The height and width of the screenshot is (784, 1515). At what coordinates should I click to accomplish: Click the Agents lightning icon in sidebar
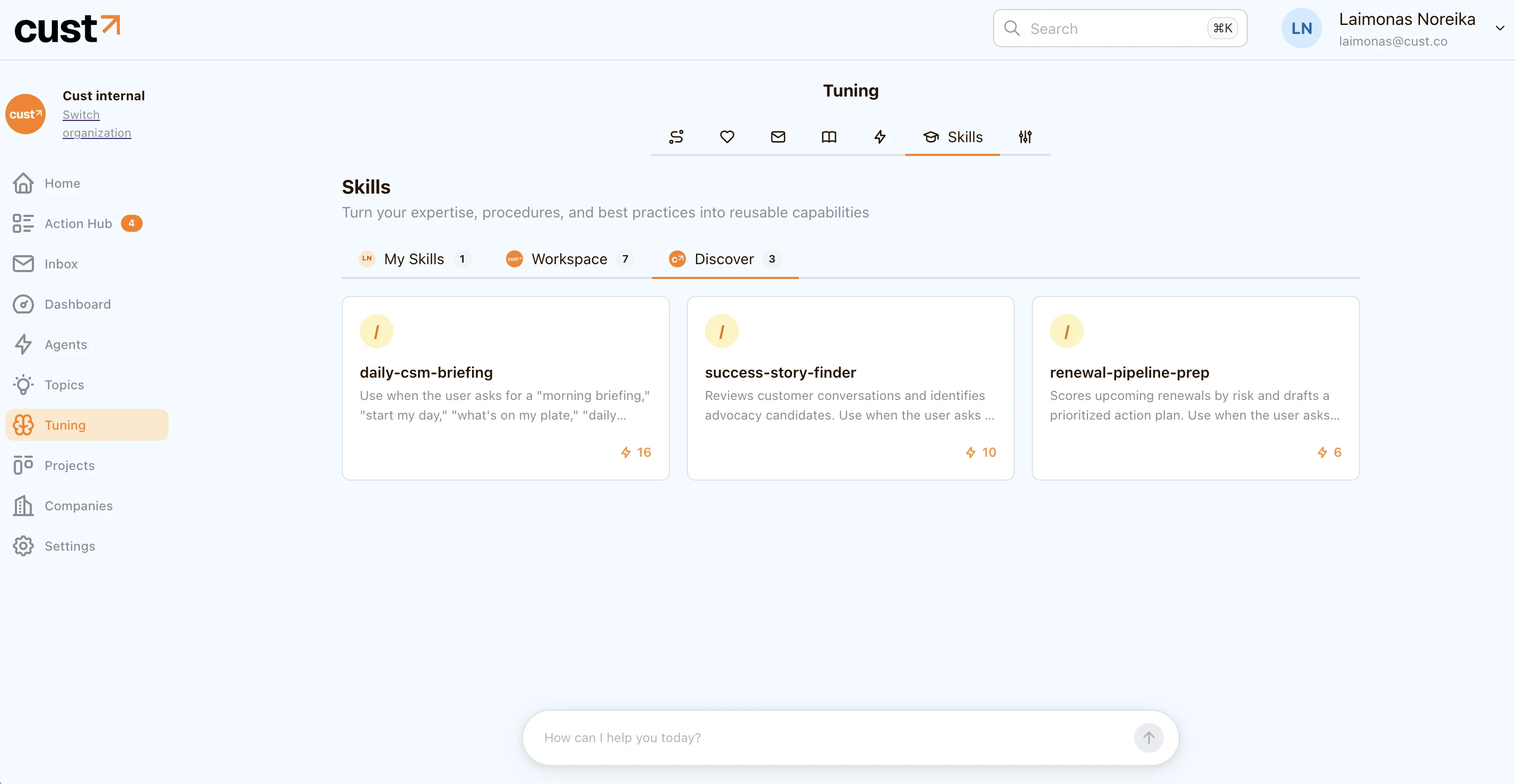point(23,344)
